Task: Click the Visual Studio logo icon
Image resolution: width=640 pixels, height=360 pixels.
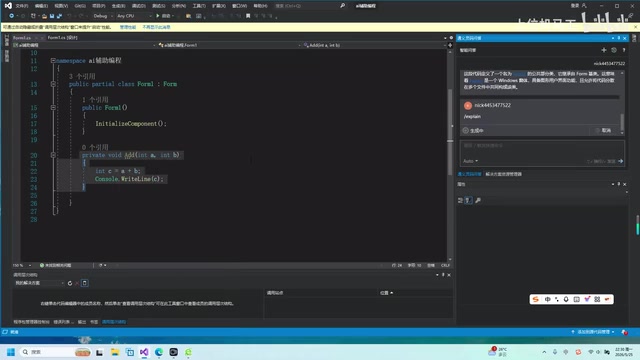Action: (8, 6)
